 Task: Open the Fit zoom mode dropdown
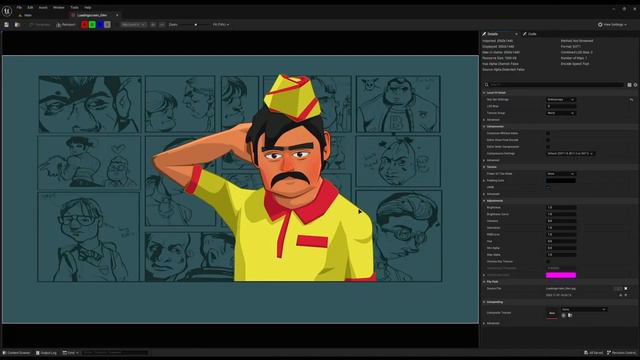tap(221, 24)
